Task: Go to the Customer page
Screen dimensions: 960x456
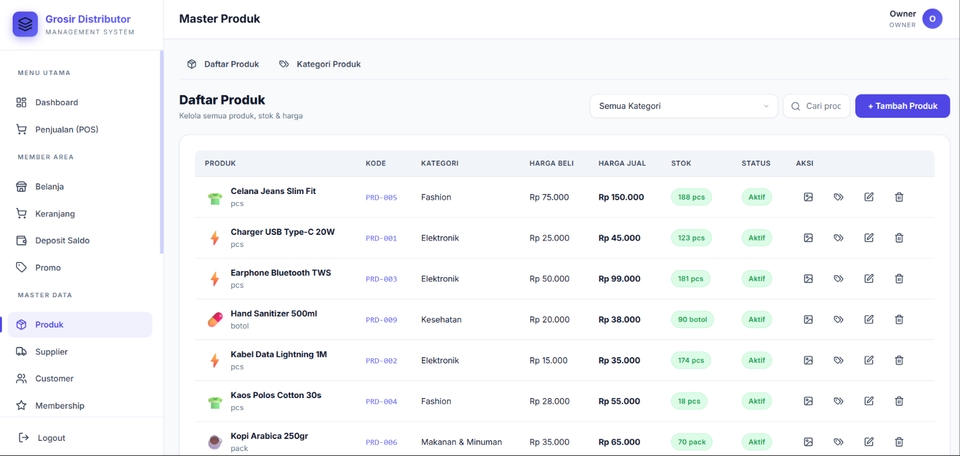Action: pyautogui.click(x=80, y=378)
